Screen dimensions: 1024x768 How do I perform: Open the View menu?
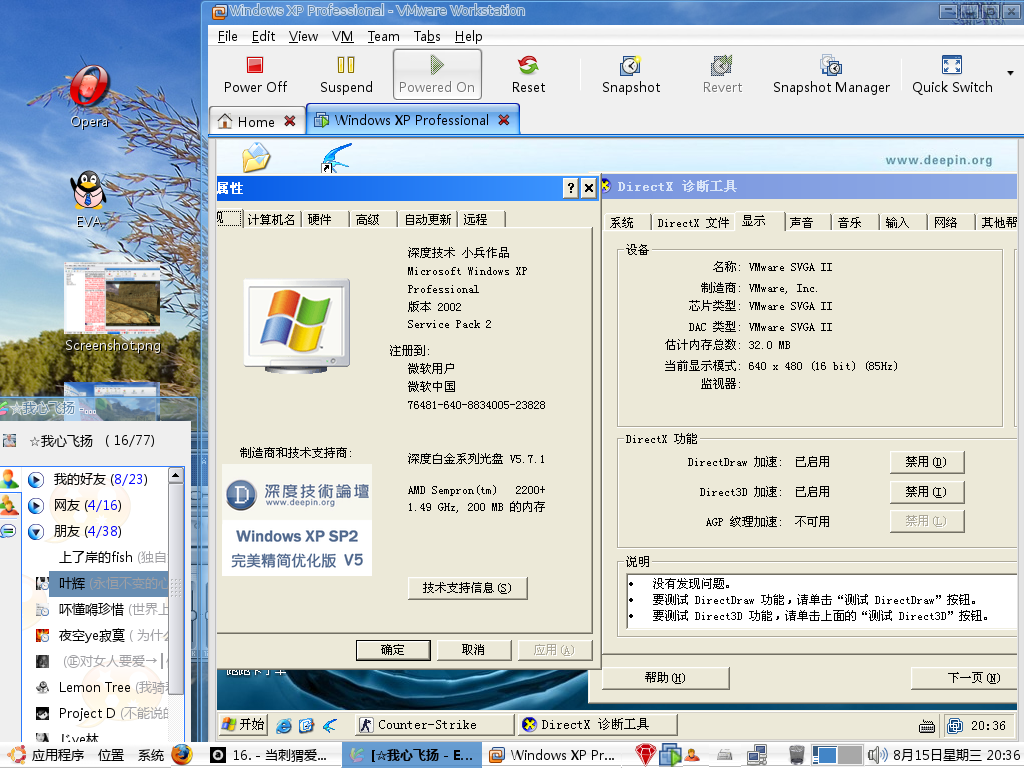[303, 36]
